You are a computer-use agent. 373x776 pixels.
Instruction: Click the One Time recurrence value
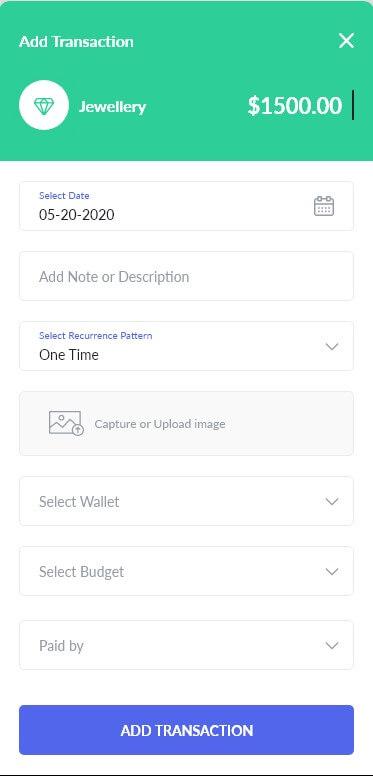click(69, 355)
